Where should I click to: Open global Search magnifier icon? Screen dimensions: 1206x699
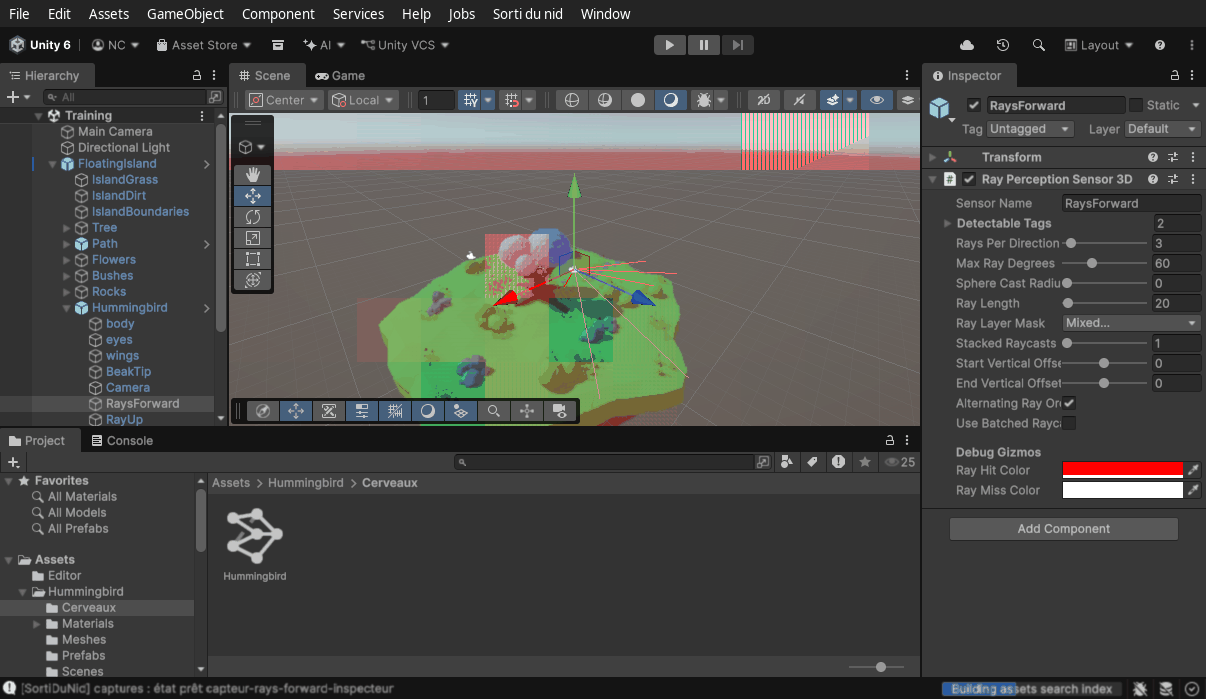tap(1039, 45)
